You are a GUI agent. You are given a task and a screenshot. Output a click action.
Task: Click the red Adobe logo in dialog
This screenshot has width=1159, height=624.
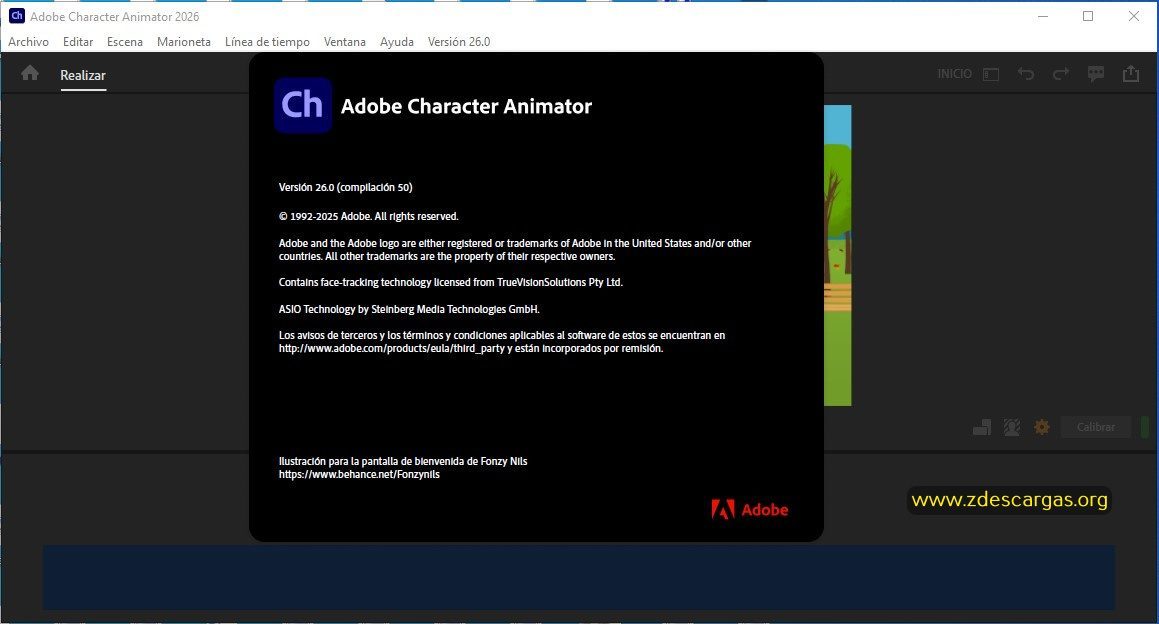750,509
